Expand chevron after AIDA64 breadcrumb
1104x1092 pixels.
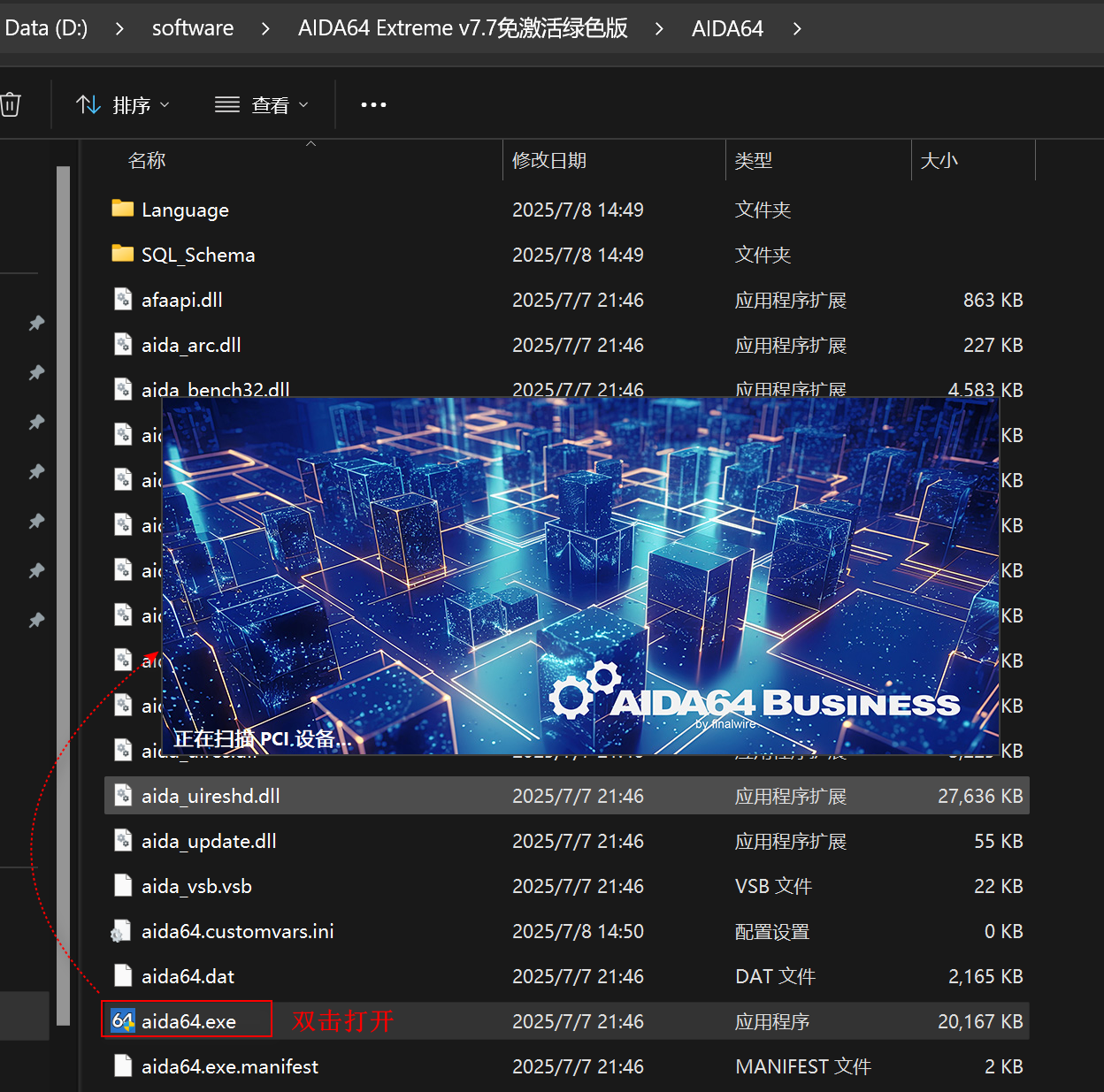797,28
